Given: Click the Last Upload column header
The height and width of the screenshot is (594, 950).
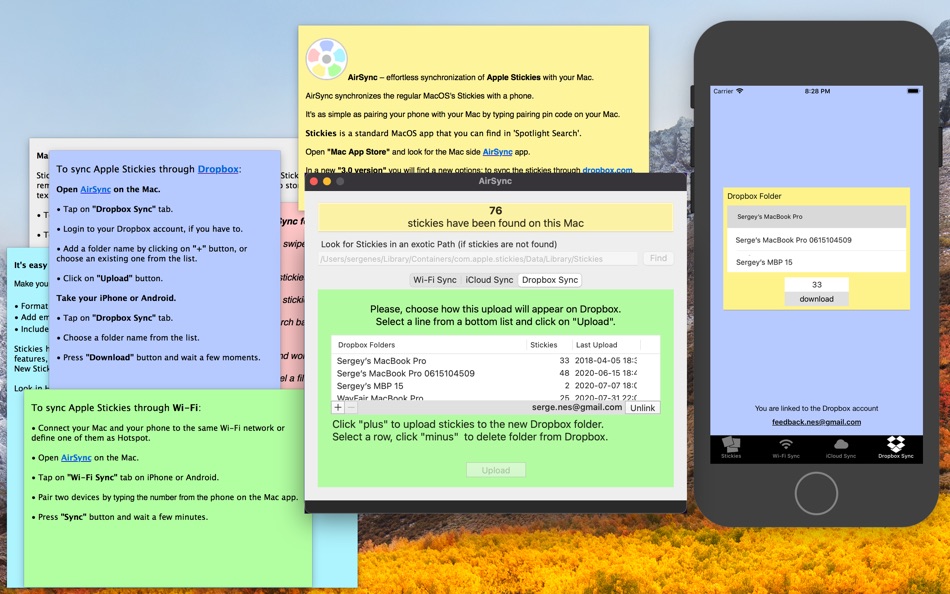Looking at the screenshot, I should 605,345.
